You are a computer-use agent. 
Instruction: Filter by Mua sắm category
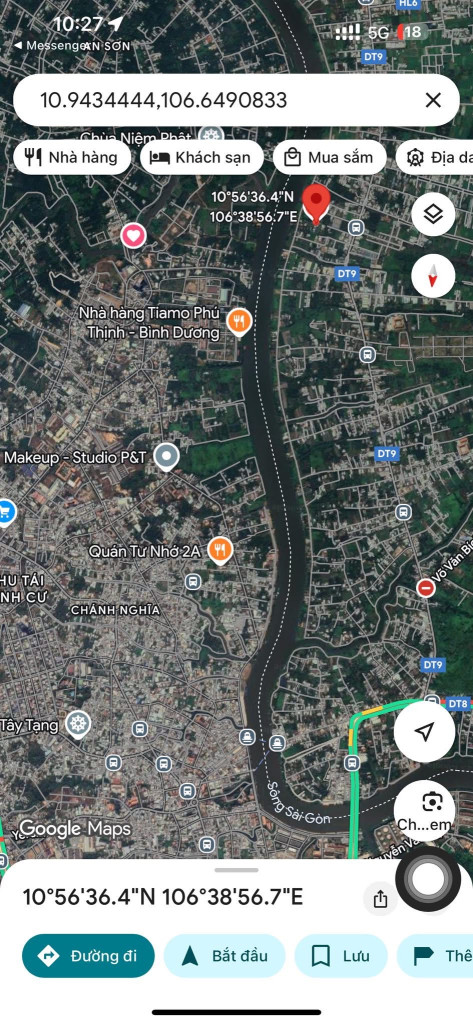pyautogui.click(x=330, y=157)
